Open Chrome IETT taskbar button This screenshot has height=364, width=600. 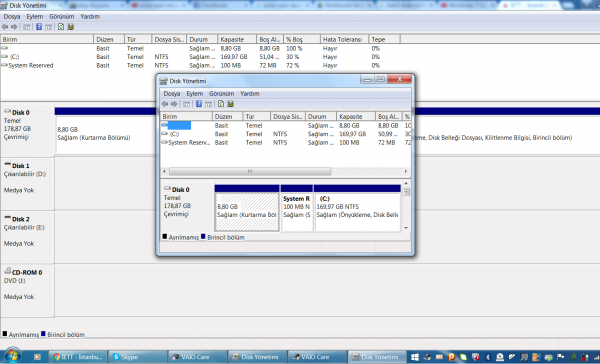pyautogui.click(x=78, y=357)
